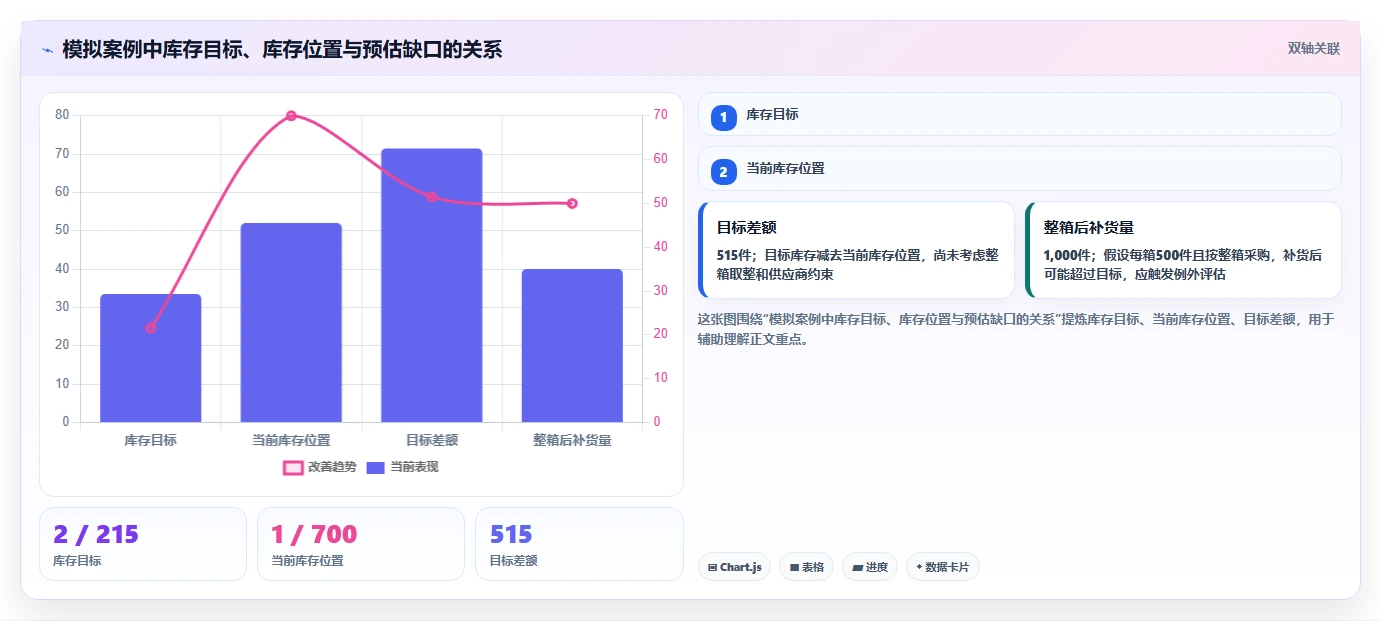1381x621 pixels.
Task: Click the 1 / 700 stat card
Action: 361,544
